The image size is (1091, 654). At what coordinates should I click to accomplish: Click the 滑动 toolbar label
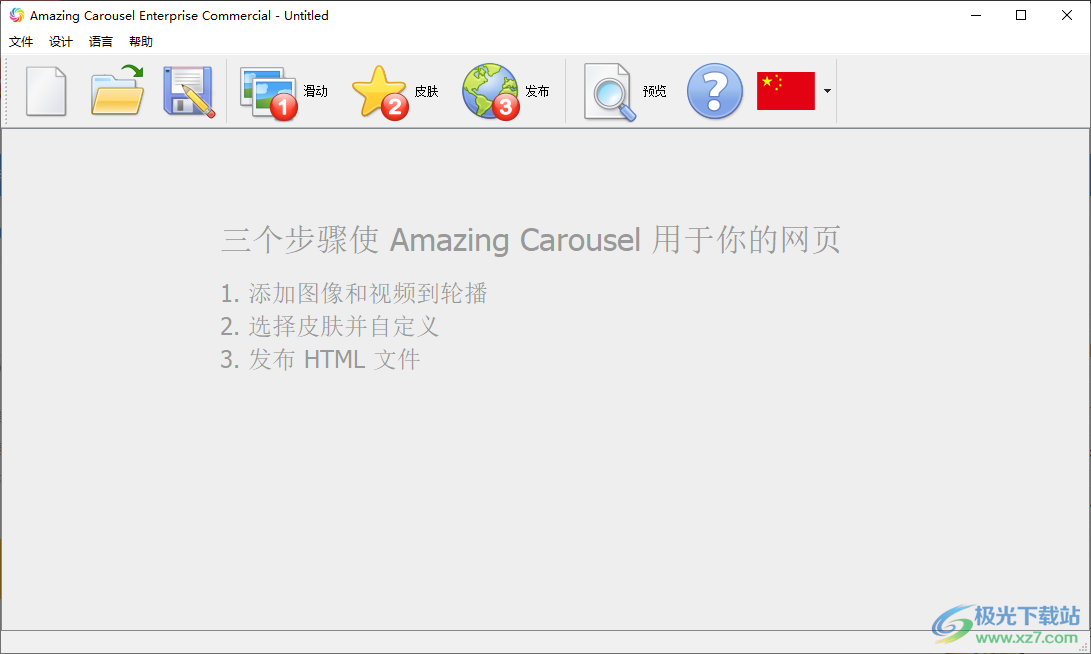pos(315,91)
